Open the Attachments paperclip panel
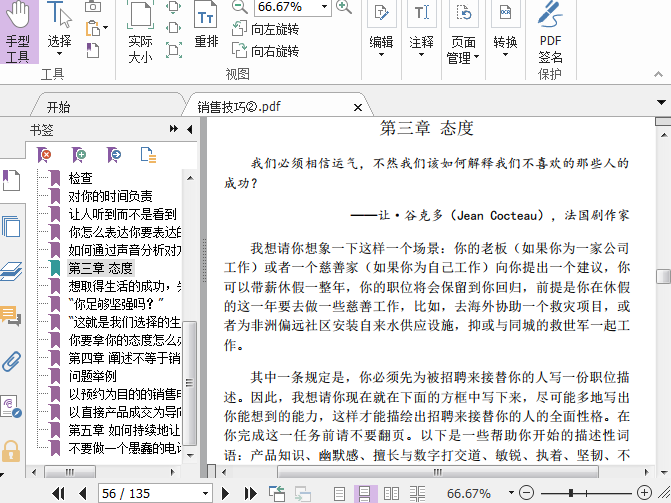Image resolution: width=671 pixels, height=503 pixels. (11, 362)
